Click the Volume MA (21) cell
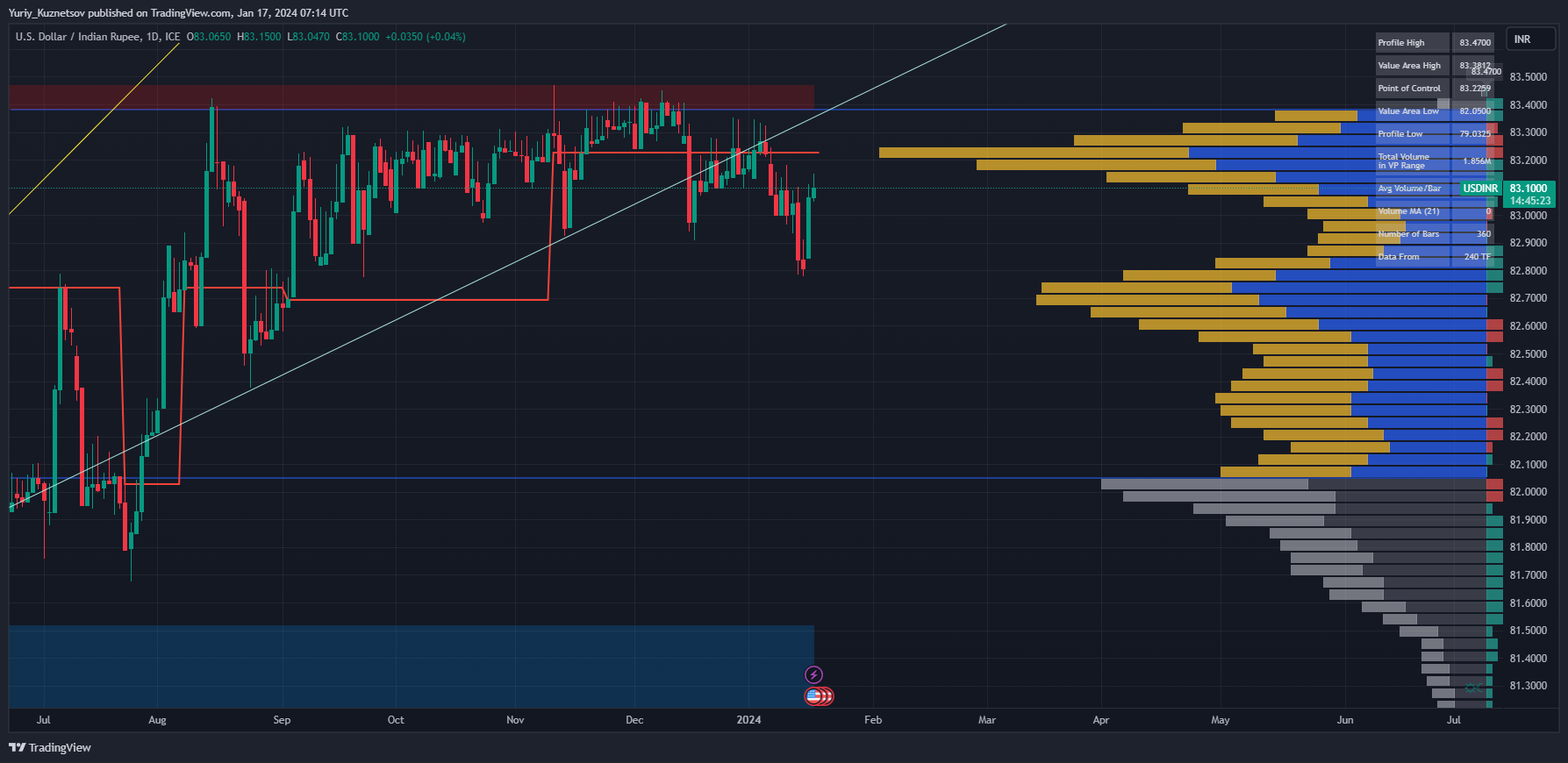Image resolution: width=1568 pixels, height=763 pixels. (1413, 211)
